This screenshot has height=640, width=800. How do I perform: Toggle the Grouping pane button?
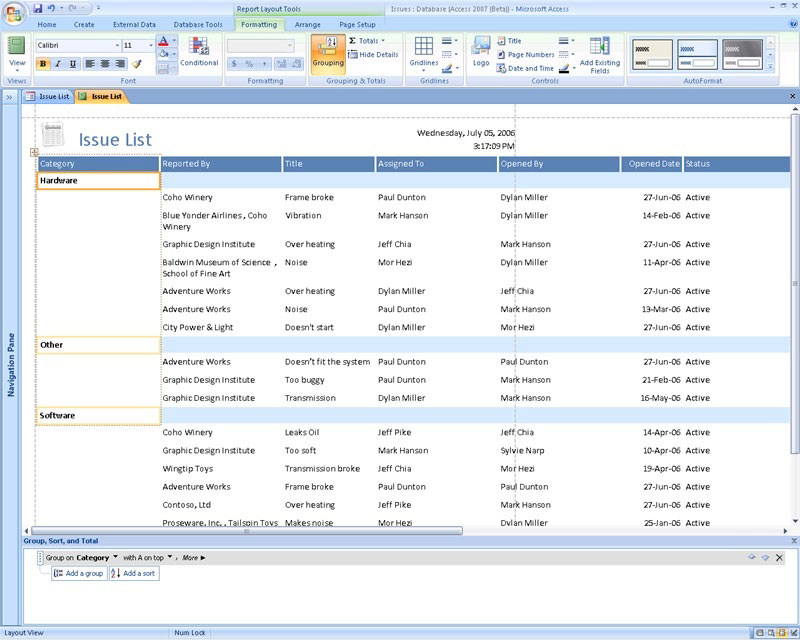[327, 52]
